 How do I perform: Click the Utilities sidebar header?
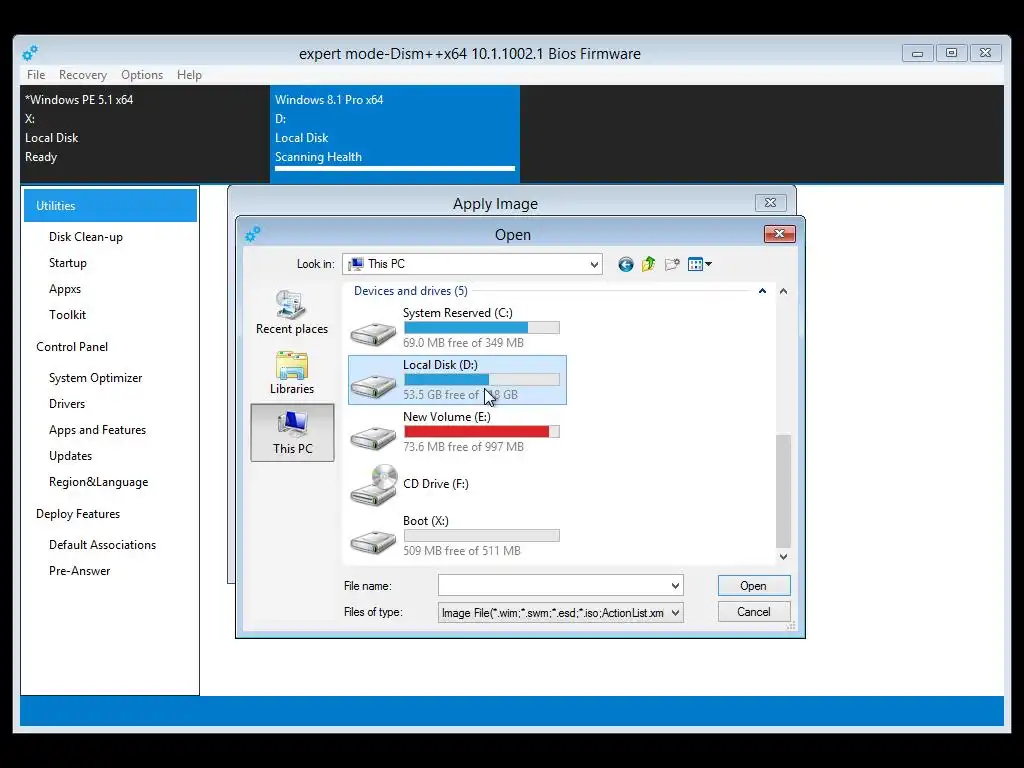[110, 205]
